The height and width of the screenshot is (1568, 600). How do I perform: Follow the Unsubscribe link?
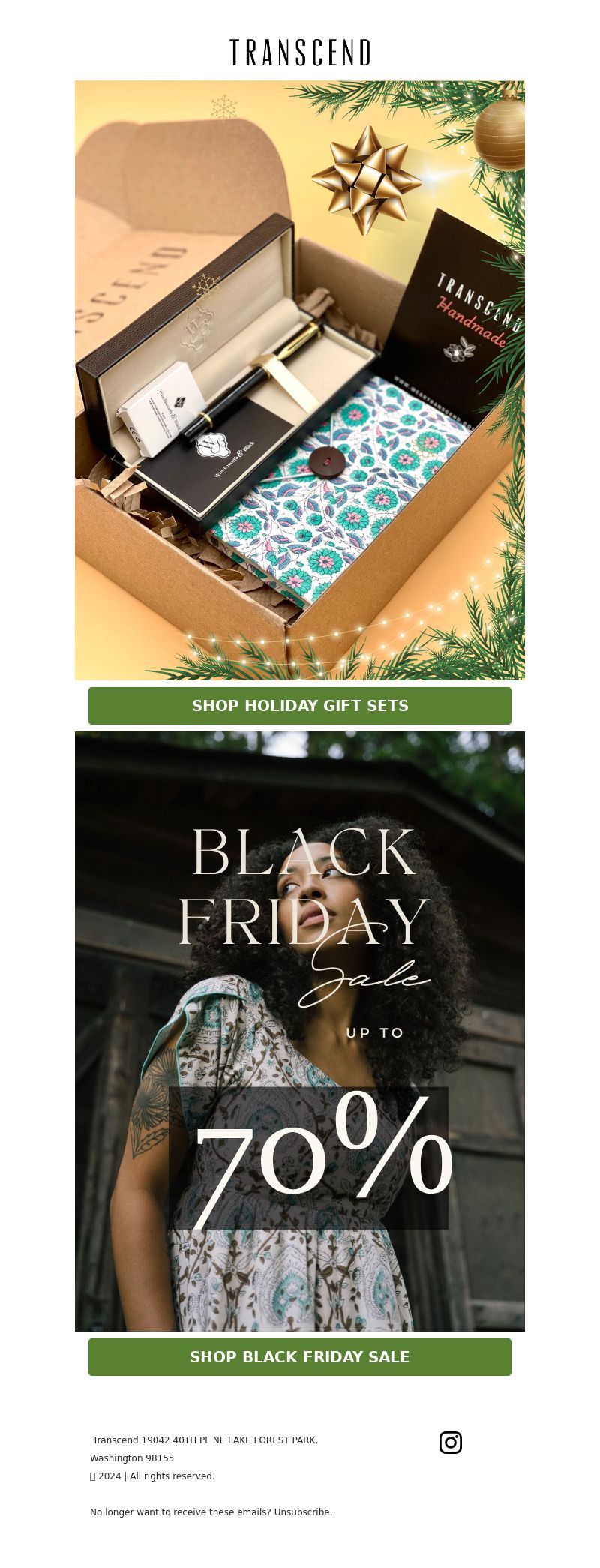click(x=303, y=1512)
